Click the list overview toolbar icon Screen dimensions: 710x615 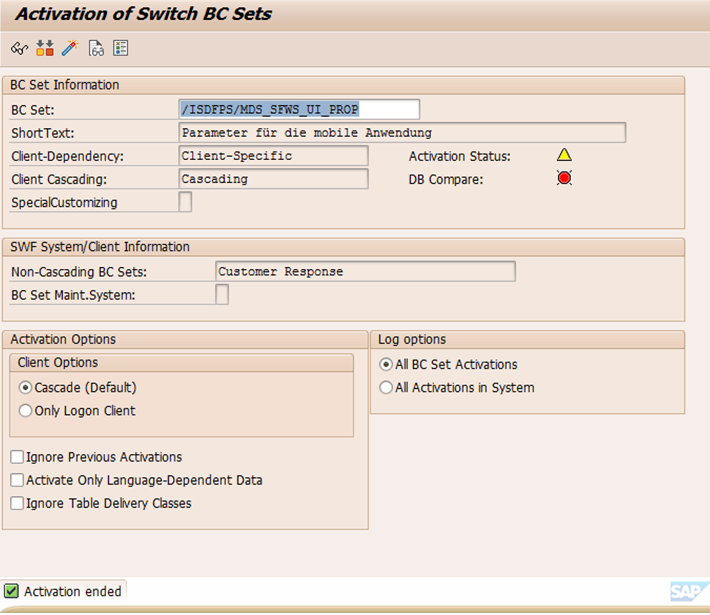click(x=120, y=48)
